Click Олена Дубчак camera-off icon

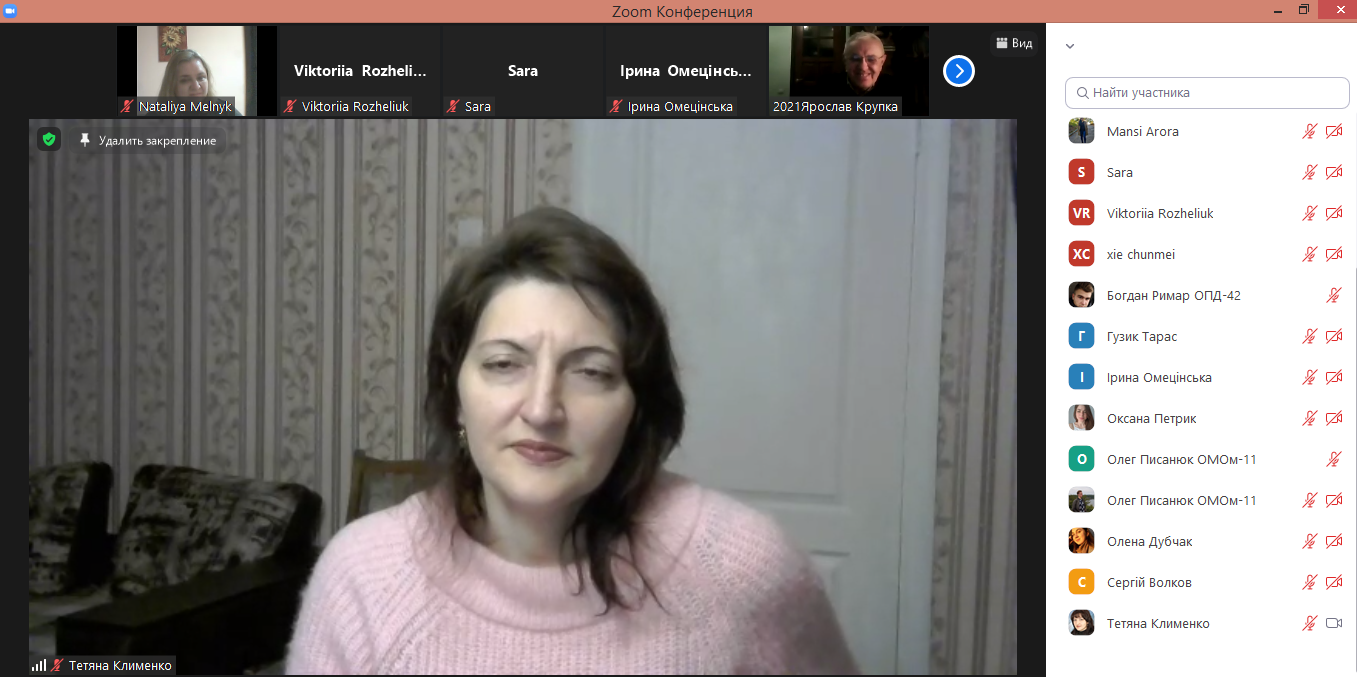click(1334, 541)
